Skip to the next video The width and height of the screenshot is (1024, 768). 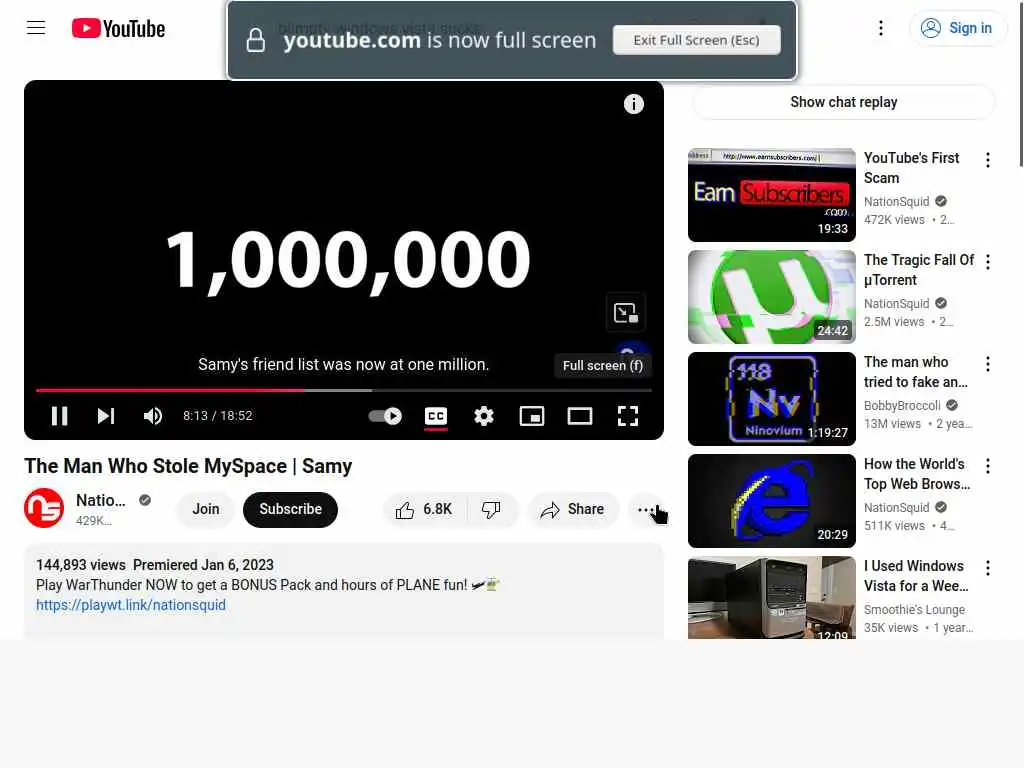[x=106, y=416]
